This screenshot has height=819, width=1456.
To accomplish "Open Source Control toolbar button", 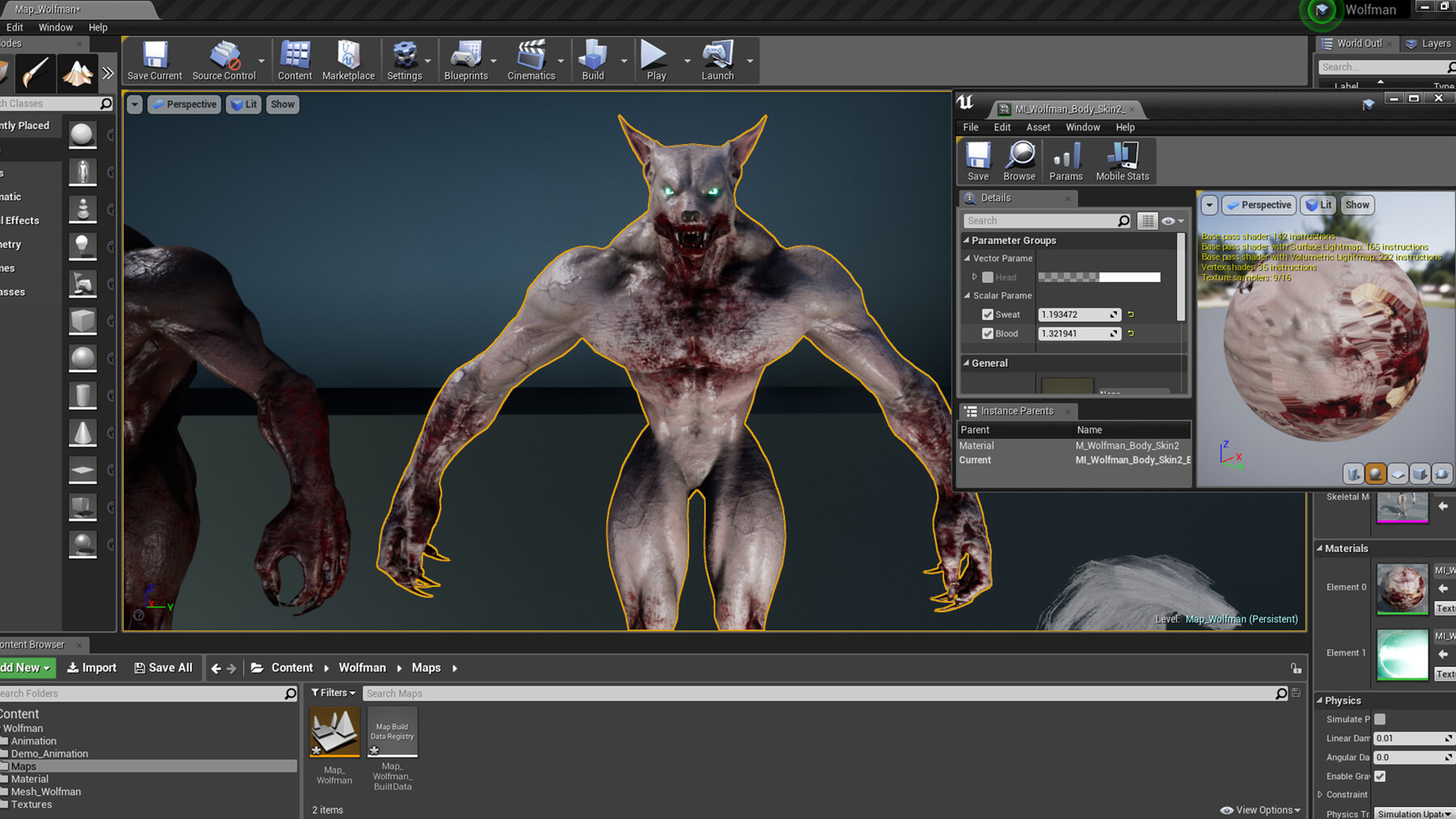I will 224,61.
